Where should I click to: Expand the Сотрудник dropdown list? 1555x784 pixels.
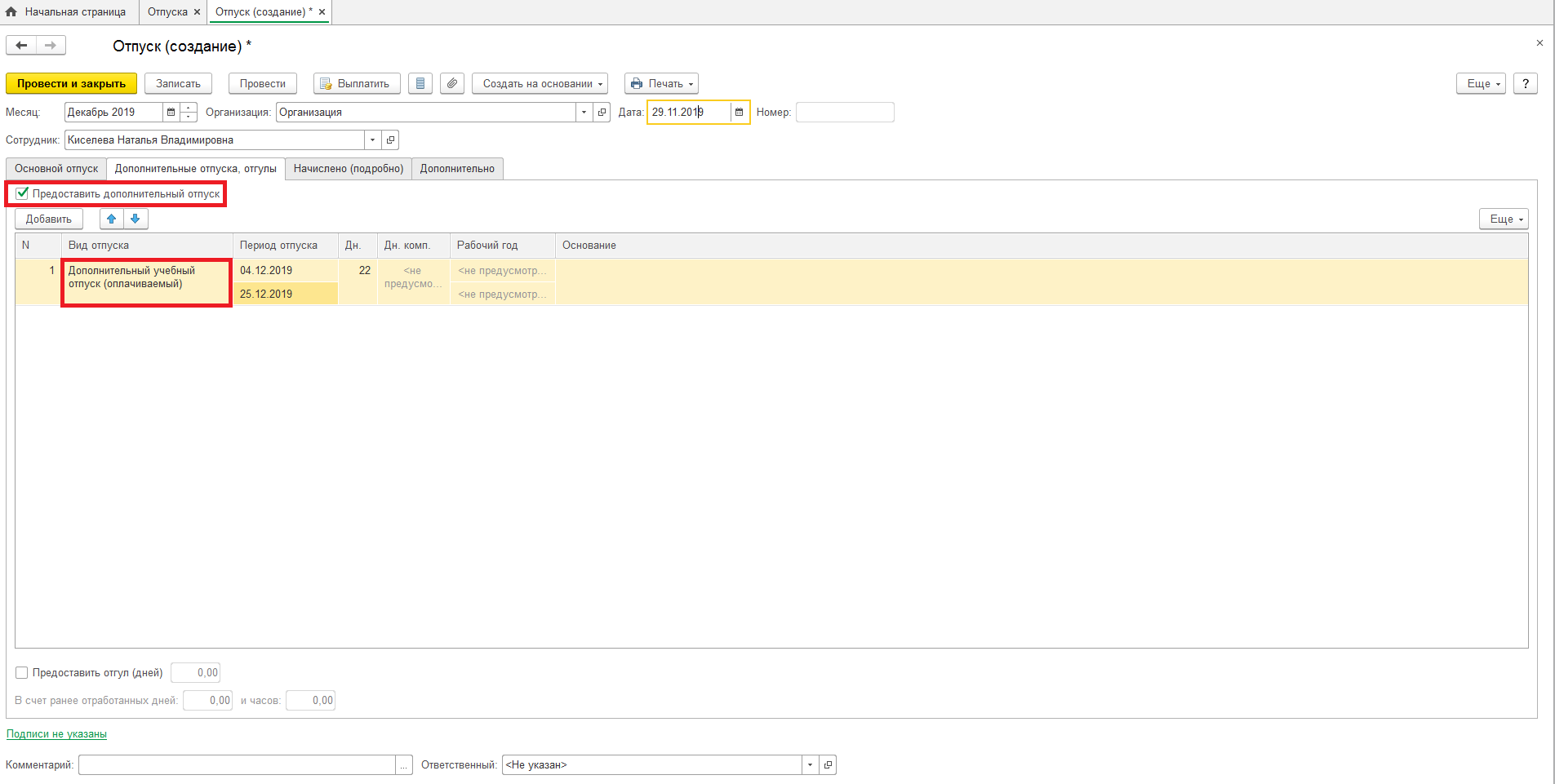372,140
